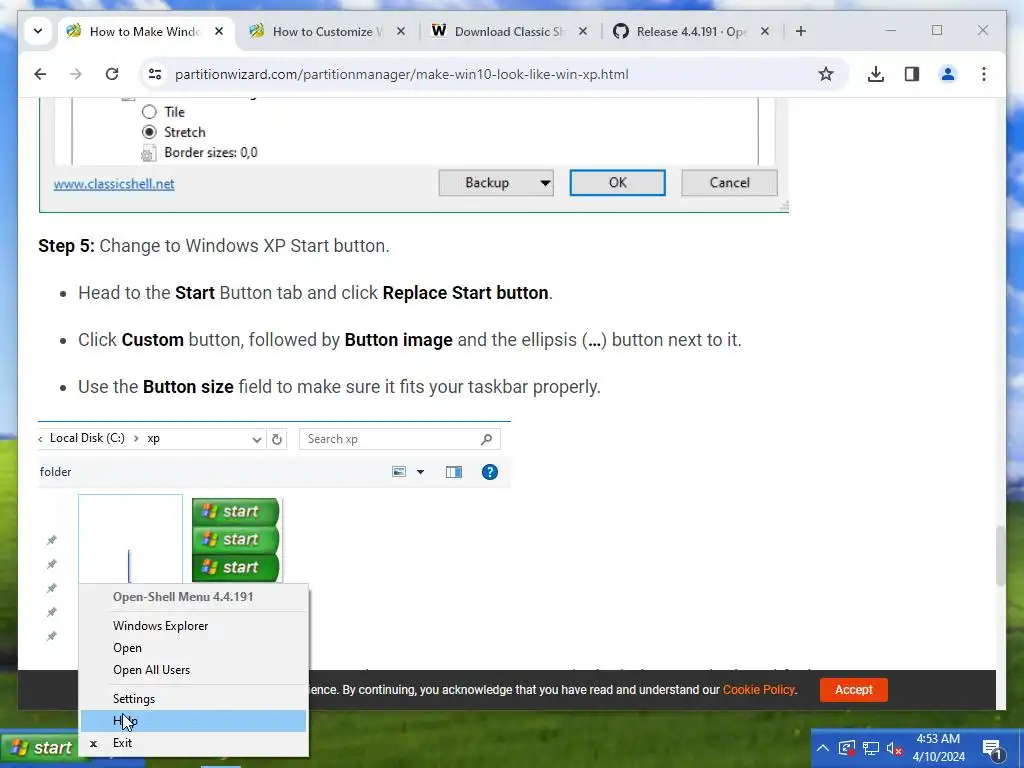Screen dimensions: 1024x768
Task: Click the security warning tray icon
Action: coord(846,748)
